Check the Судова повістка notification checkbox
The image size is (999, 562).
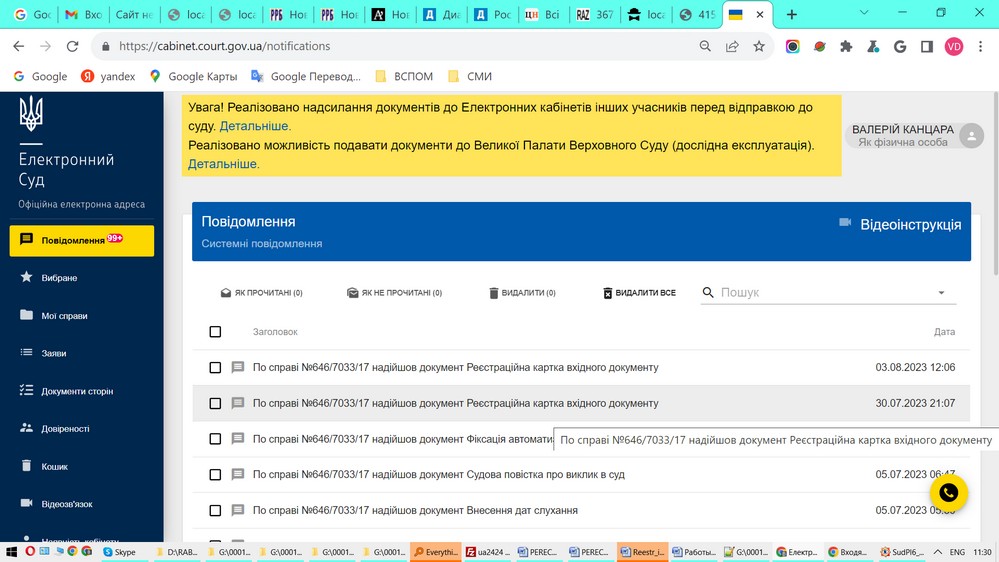[215, 475]
